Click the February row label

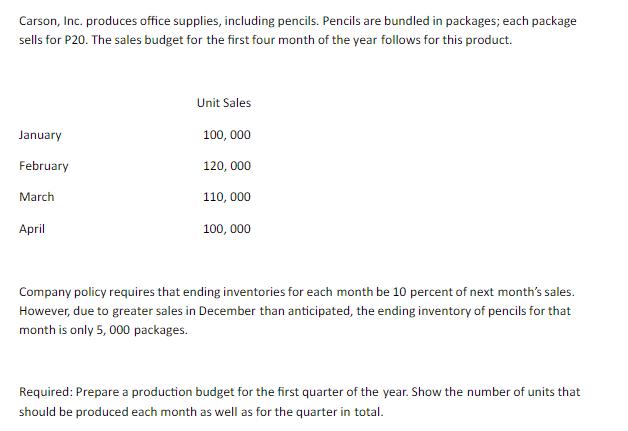click(44, 166)
